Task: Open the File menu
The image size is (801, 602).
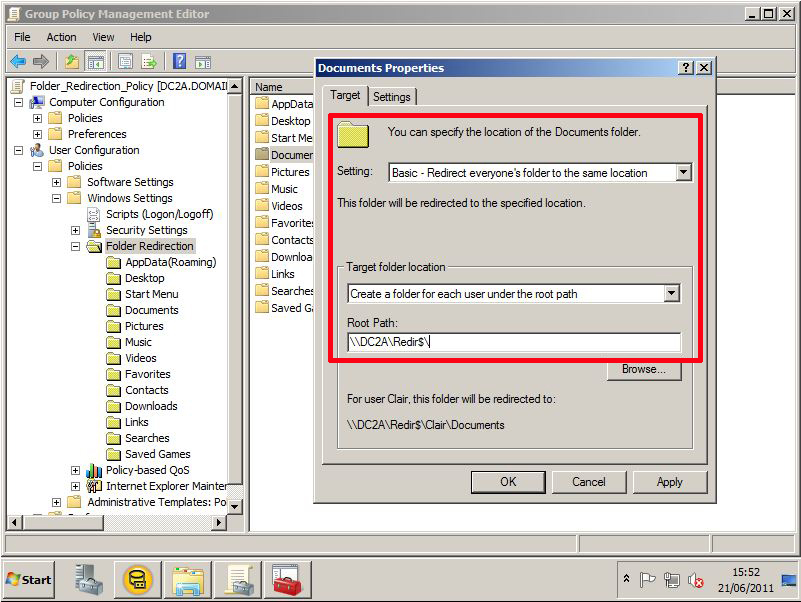Action: 22,37
